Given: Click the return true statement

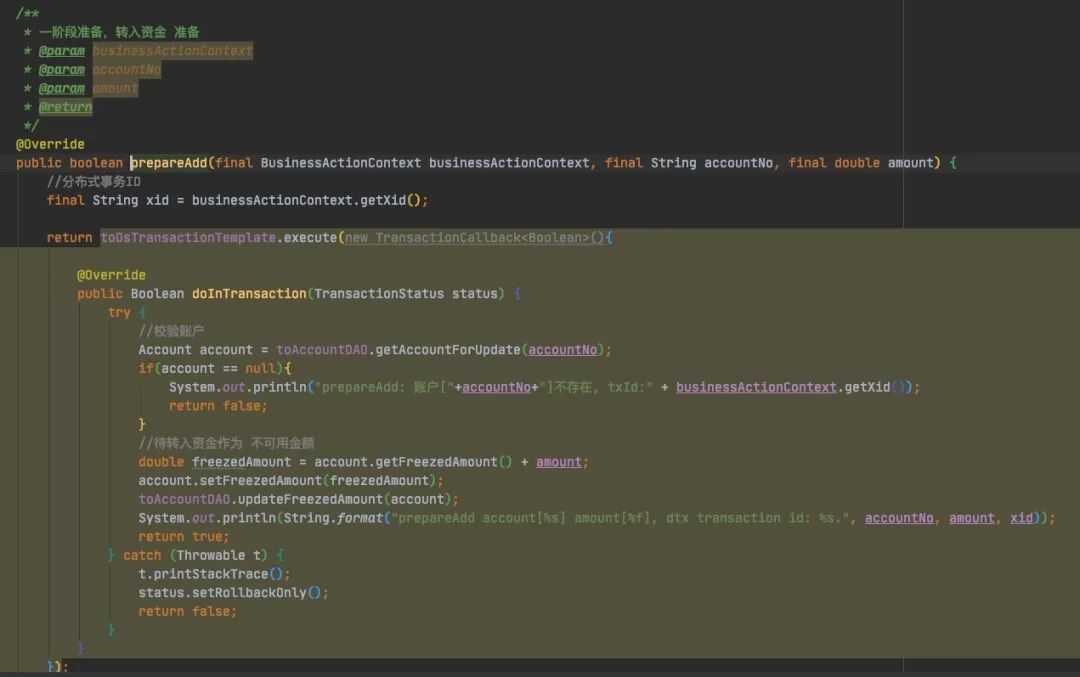Looking at the screenshot, I should pos(183,537).
